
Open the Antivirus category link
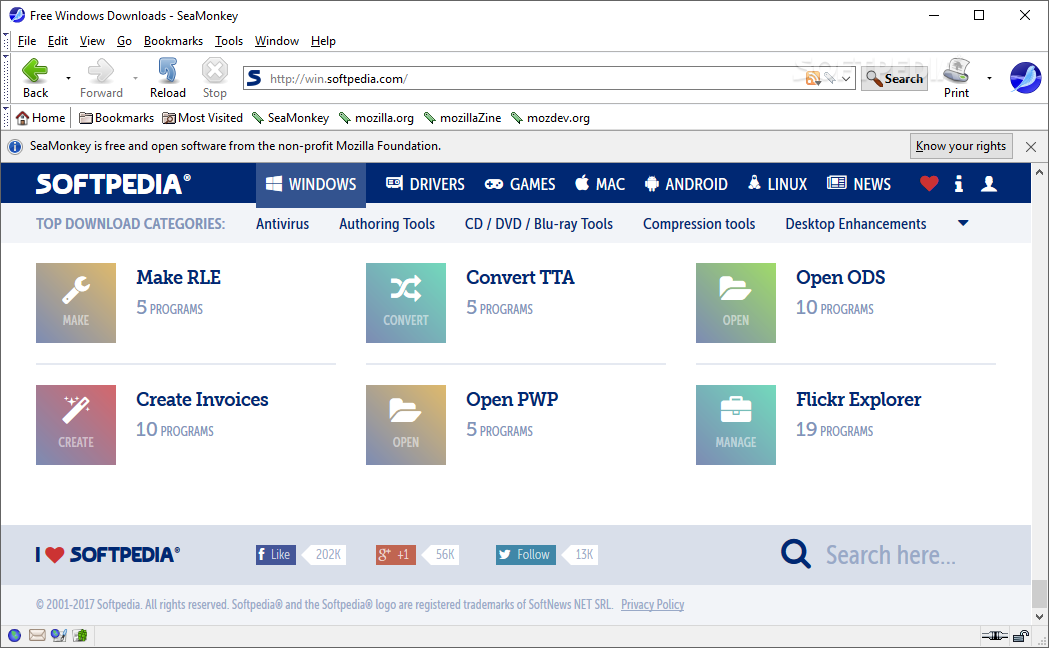[x=282, y=223]
